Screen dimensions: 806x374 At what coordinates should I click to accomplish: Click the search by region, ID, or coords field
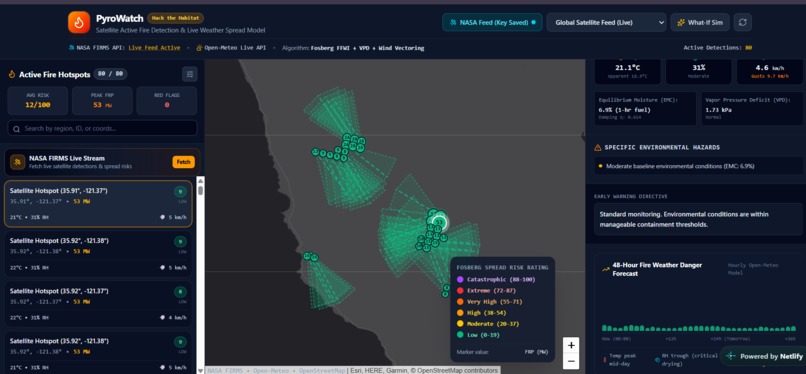pyautogui.click(x=102, y=128)
